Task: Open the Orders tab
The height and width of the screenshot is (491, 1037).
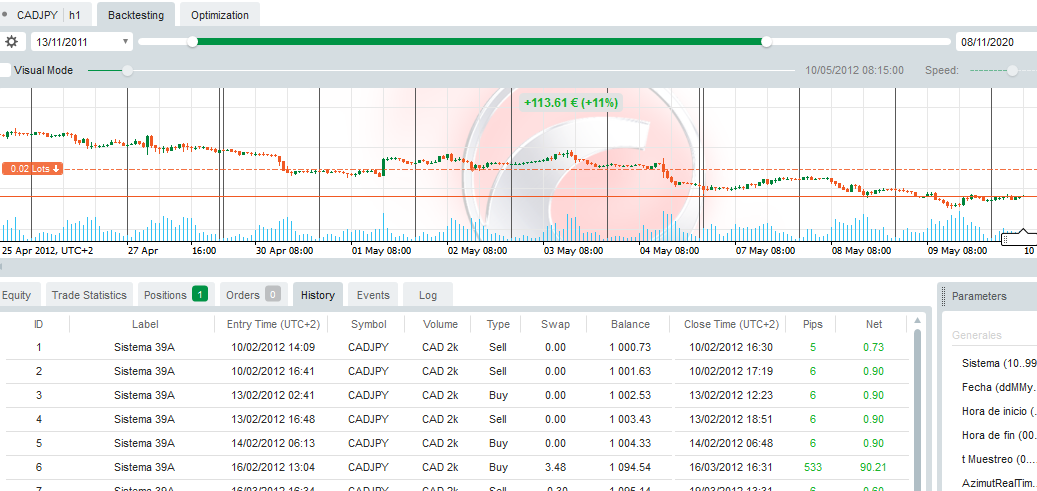Action: 253,295
